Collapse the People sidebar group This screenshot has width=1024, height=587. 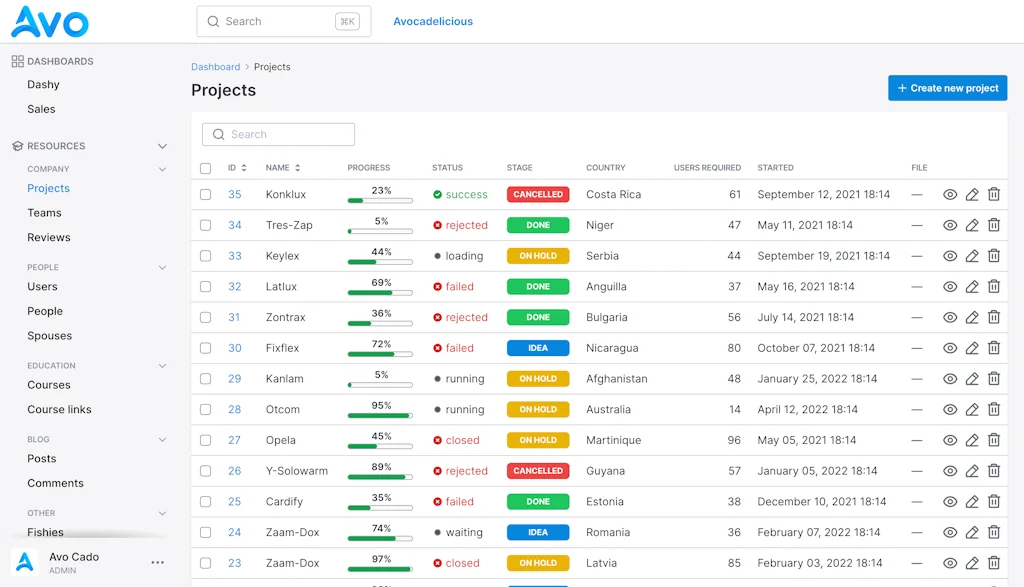[162, 267]
